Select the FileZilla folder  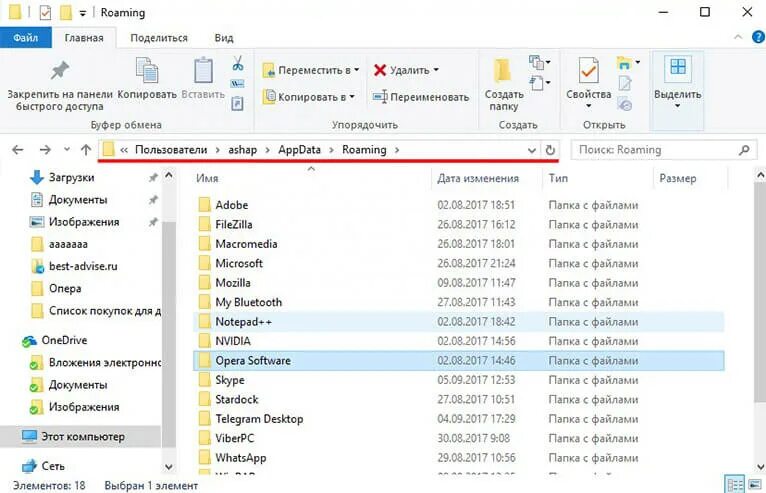(459, 224)
